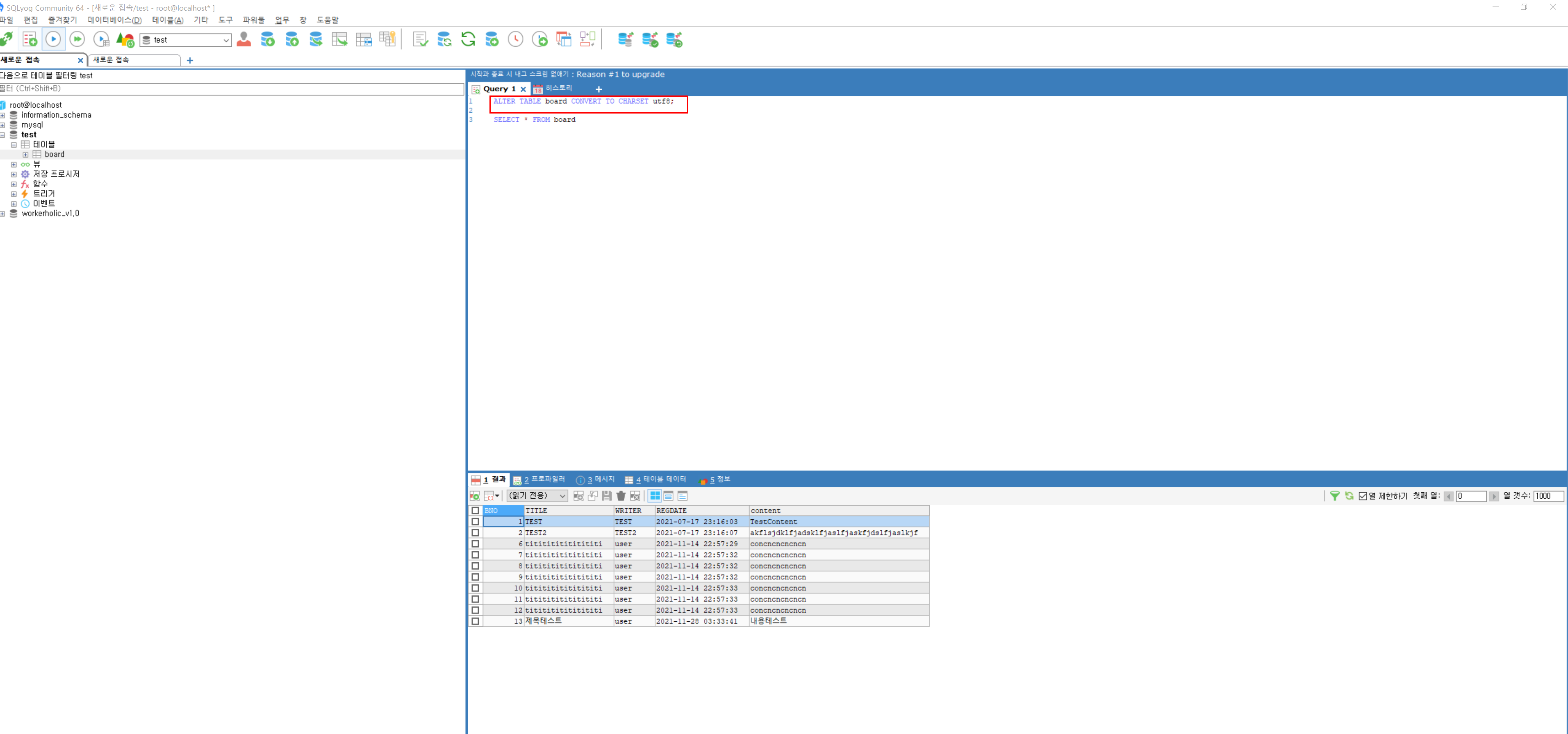Image resolution: width=1568 pixels, height=734 pixels.
Task: Click the Schedule clock icon in toolbar
Action: click(516, 40)
